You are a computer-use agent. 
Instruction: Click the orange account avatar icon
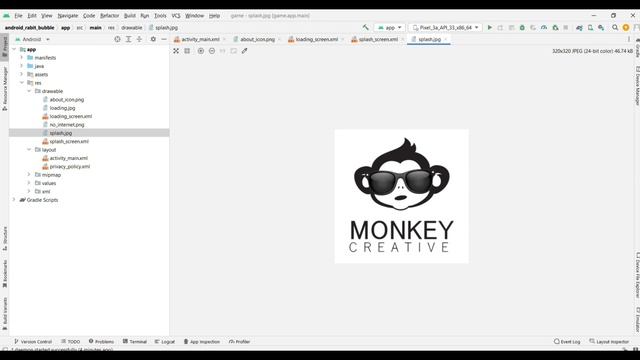tap(626, 27)
